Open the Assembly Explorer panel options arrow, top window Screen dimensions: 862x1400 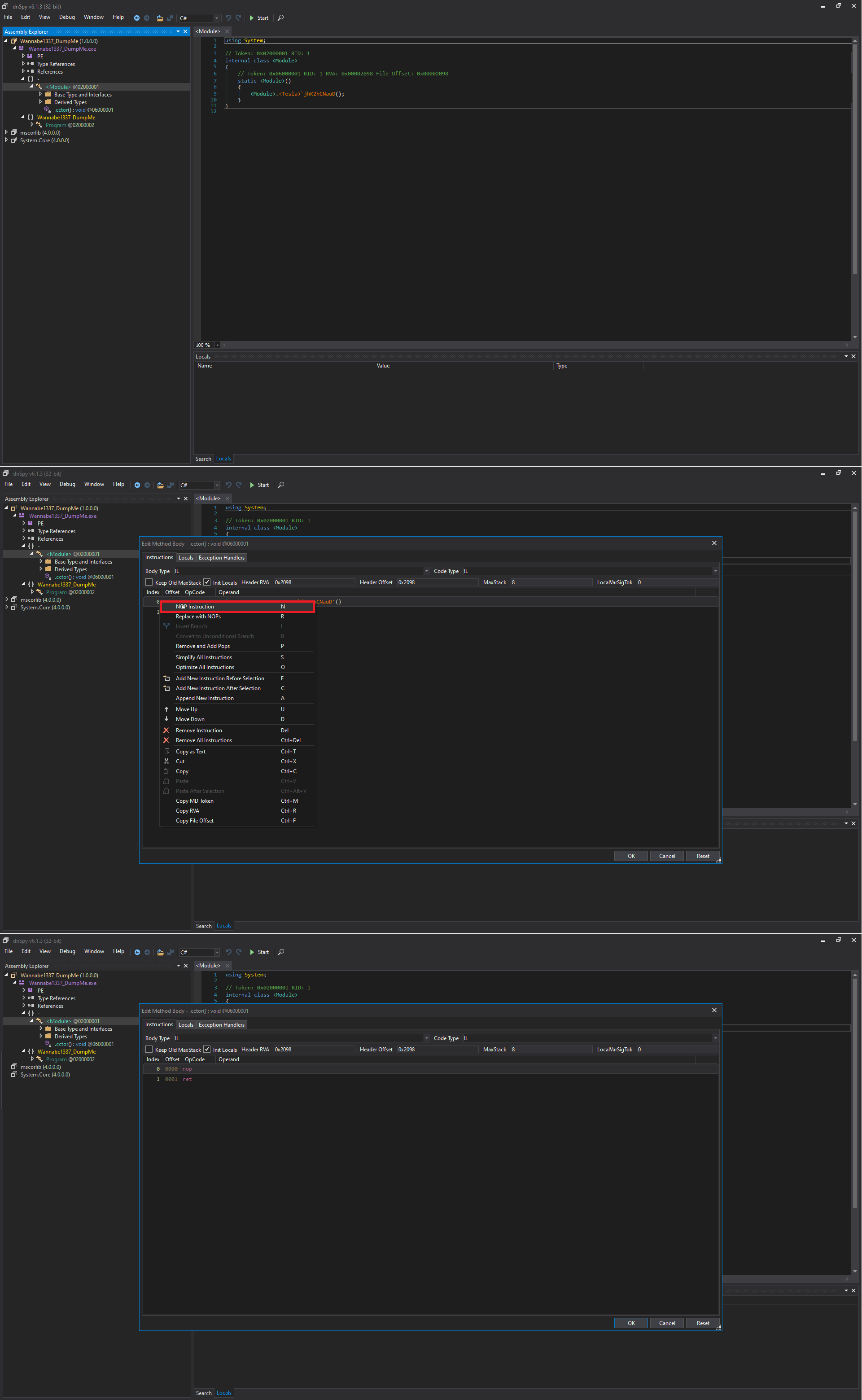point(178,32)
